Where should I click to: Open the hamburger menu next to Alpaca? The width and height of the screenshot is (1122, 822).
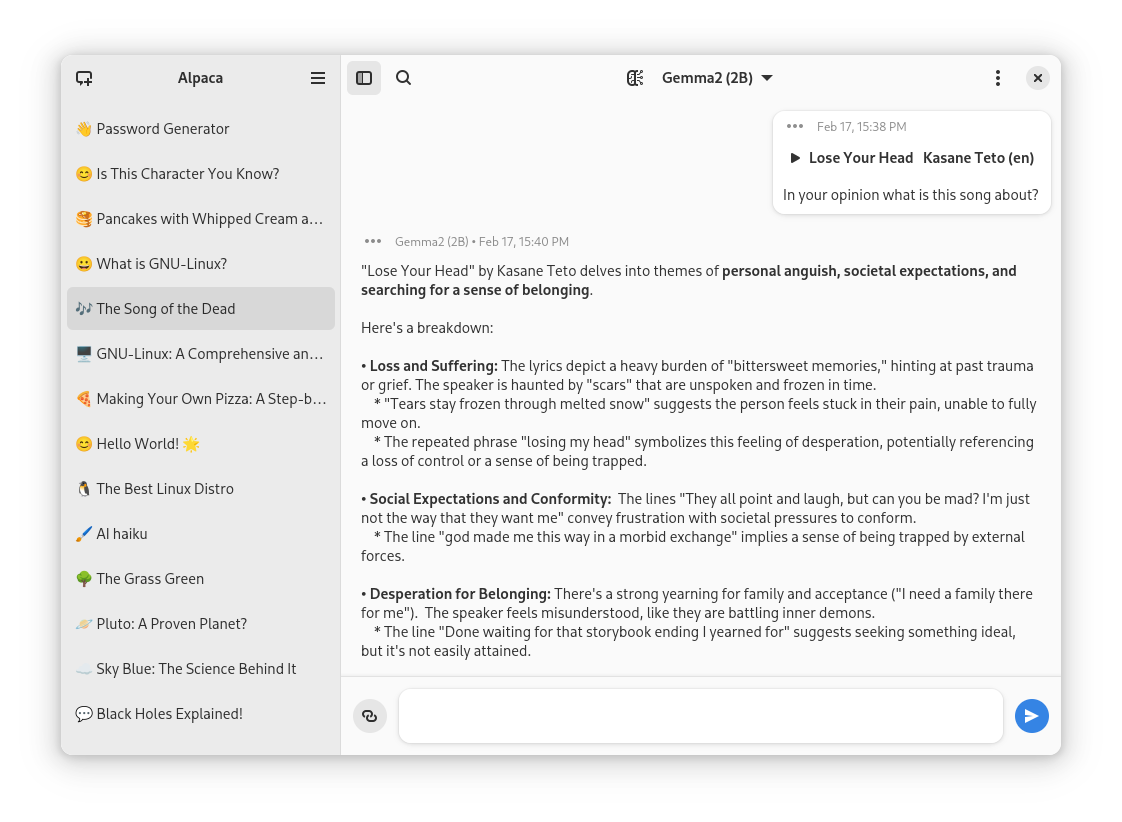[318, 78]
